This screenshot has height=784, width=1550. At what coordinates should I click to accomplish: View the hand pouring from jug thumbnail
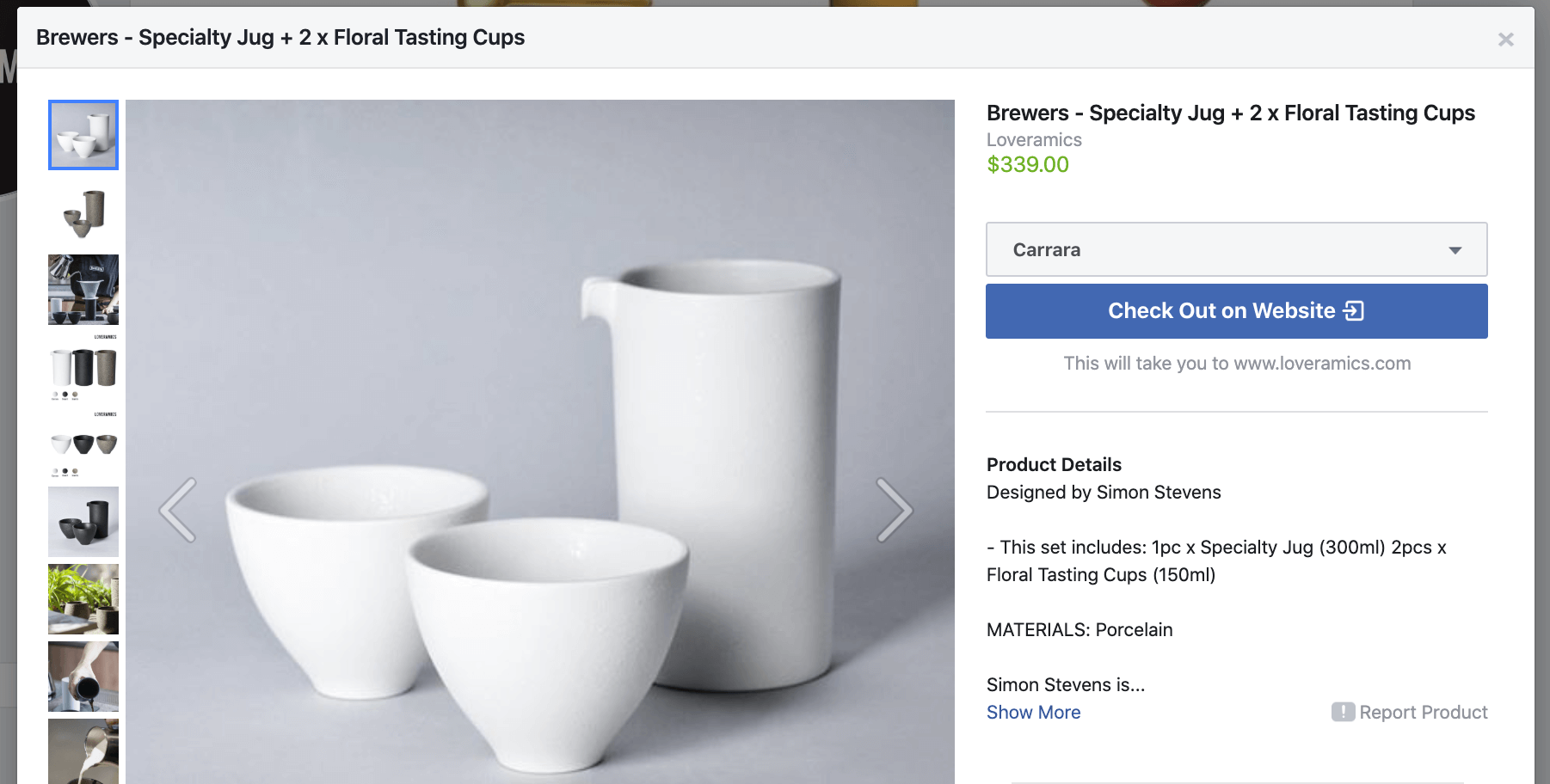click(83, 677)
